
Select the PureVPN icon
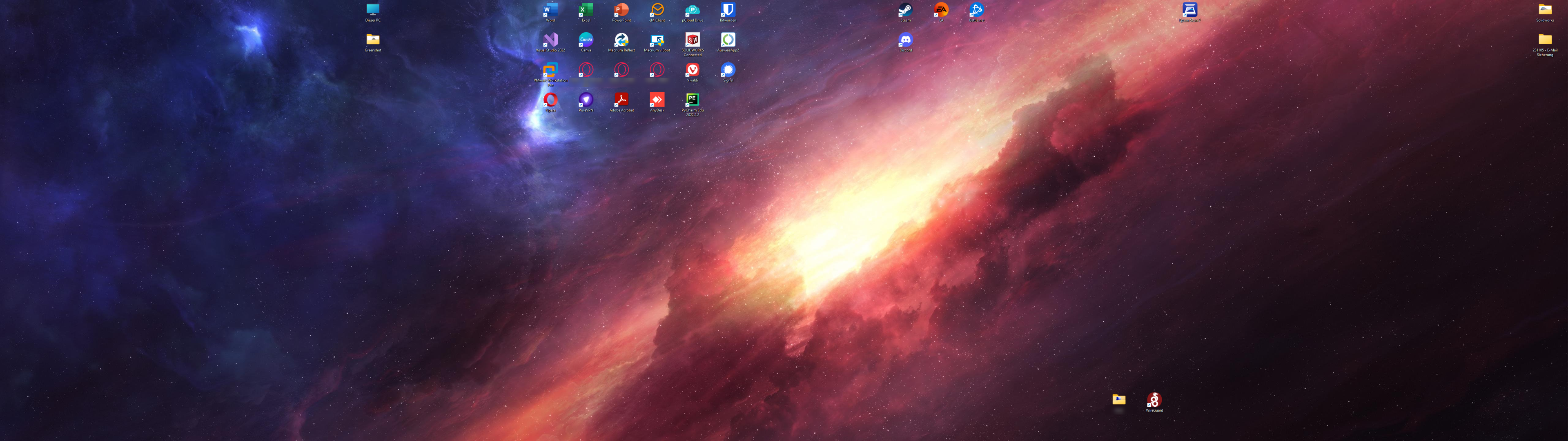click(x=586, y=100)
